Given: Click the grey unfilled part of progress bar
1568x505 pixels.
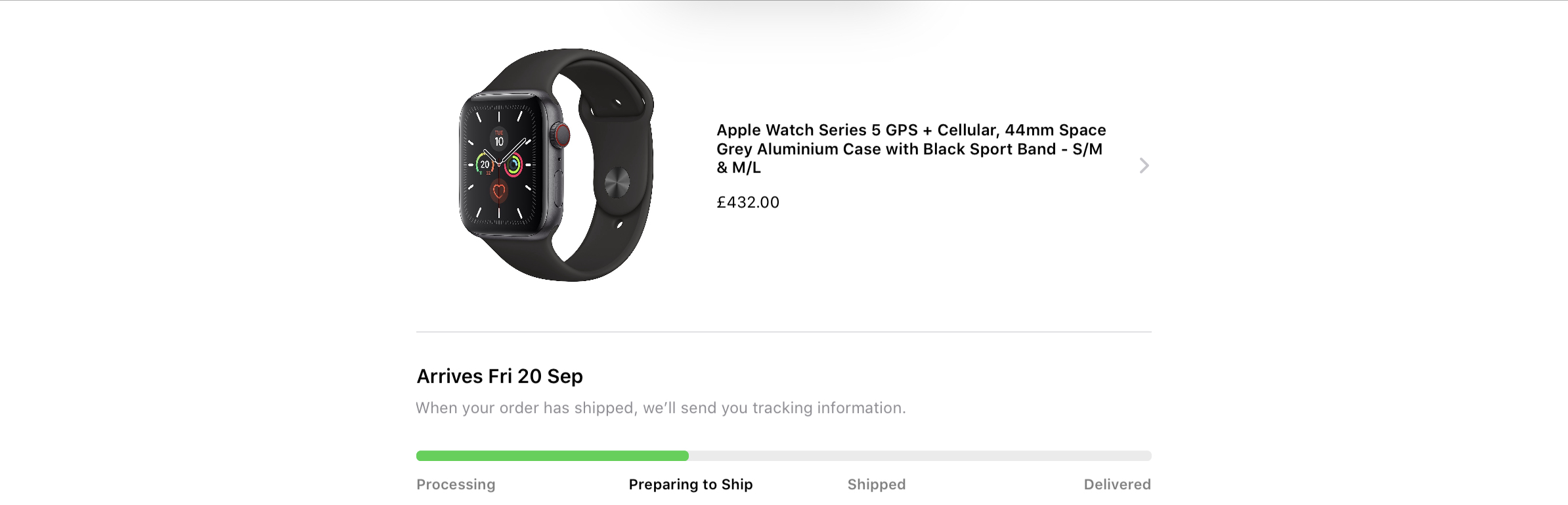Looking at the screenshot, I should click(x=920, y=456).
